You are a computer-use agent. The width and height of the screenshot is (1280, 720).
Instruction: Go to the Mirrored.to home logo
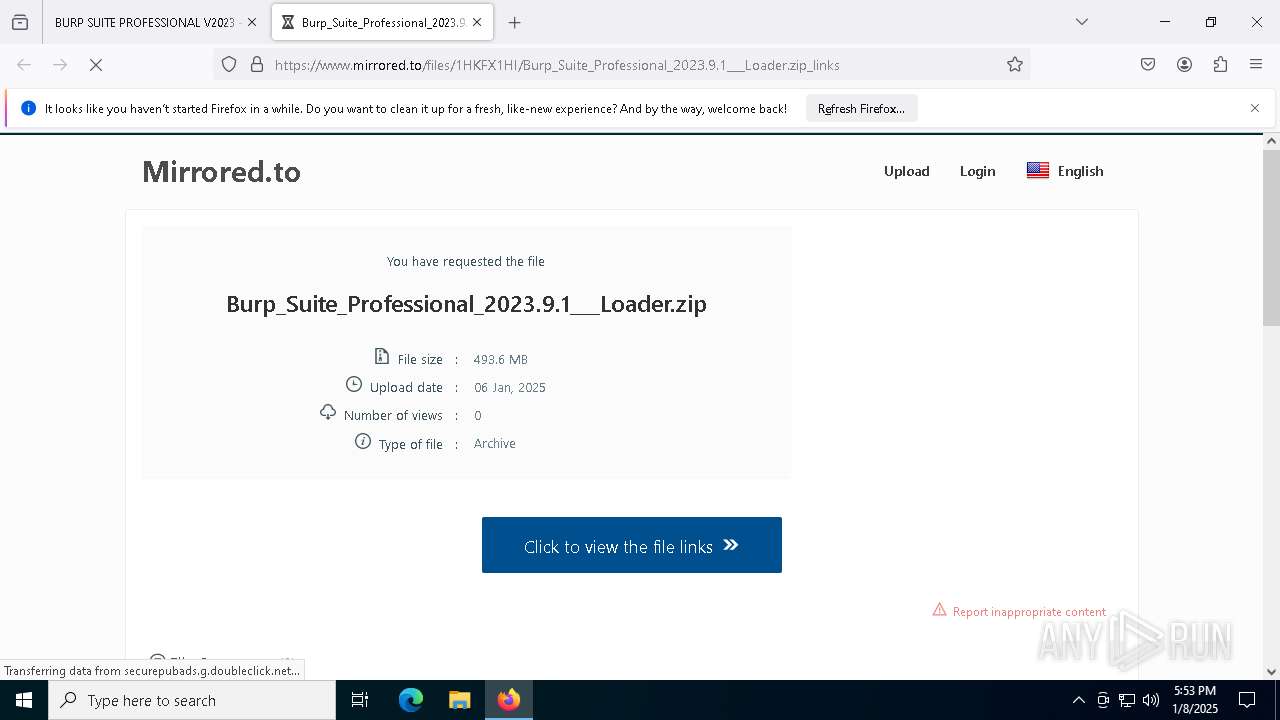tap(221, 172)
